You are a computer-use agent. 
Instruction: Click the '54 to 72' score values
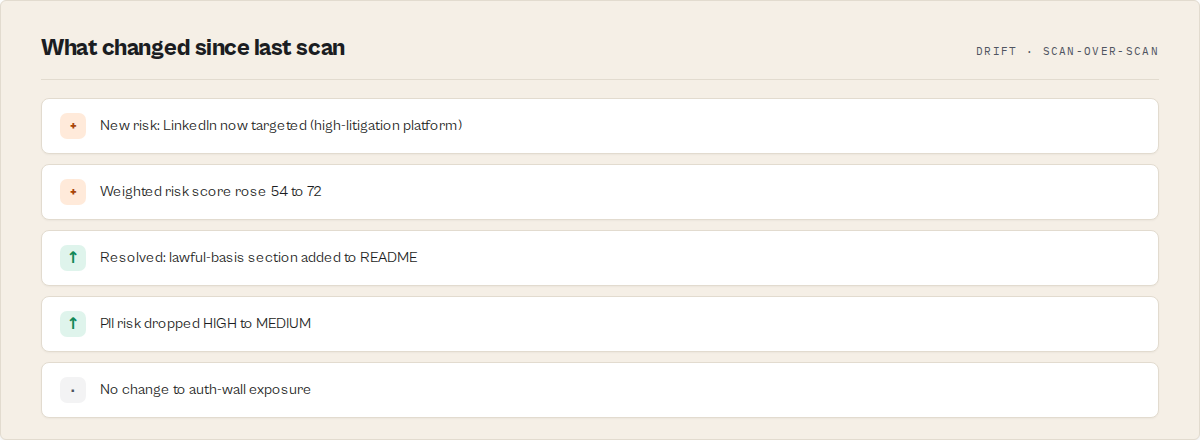296,192
